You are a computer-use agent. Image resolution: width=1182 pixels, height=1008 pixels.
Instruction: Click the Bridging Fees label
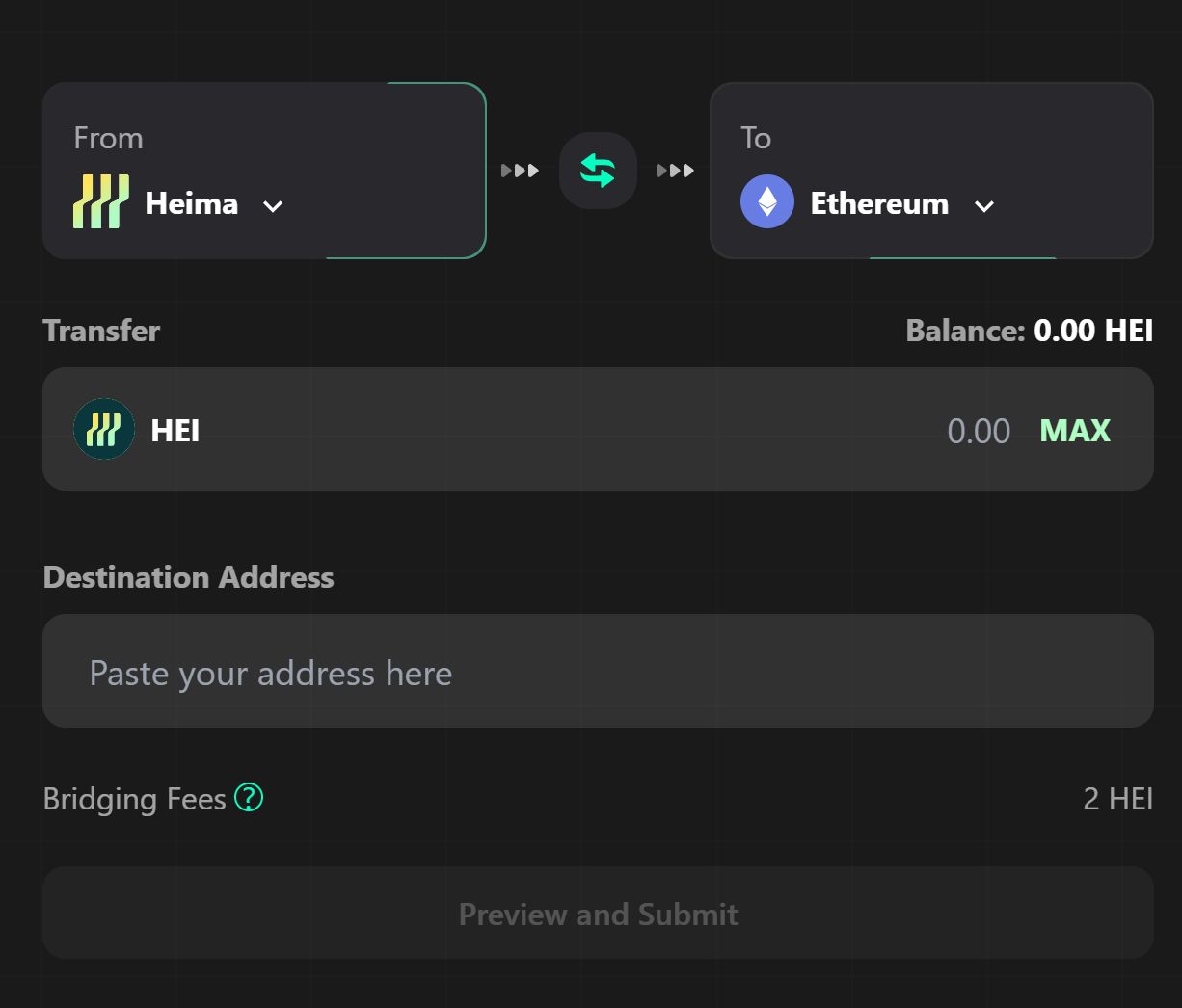click(x=134, y=799)
